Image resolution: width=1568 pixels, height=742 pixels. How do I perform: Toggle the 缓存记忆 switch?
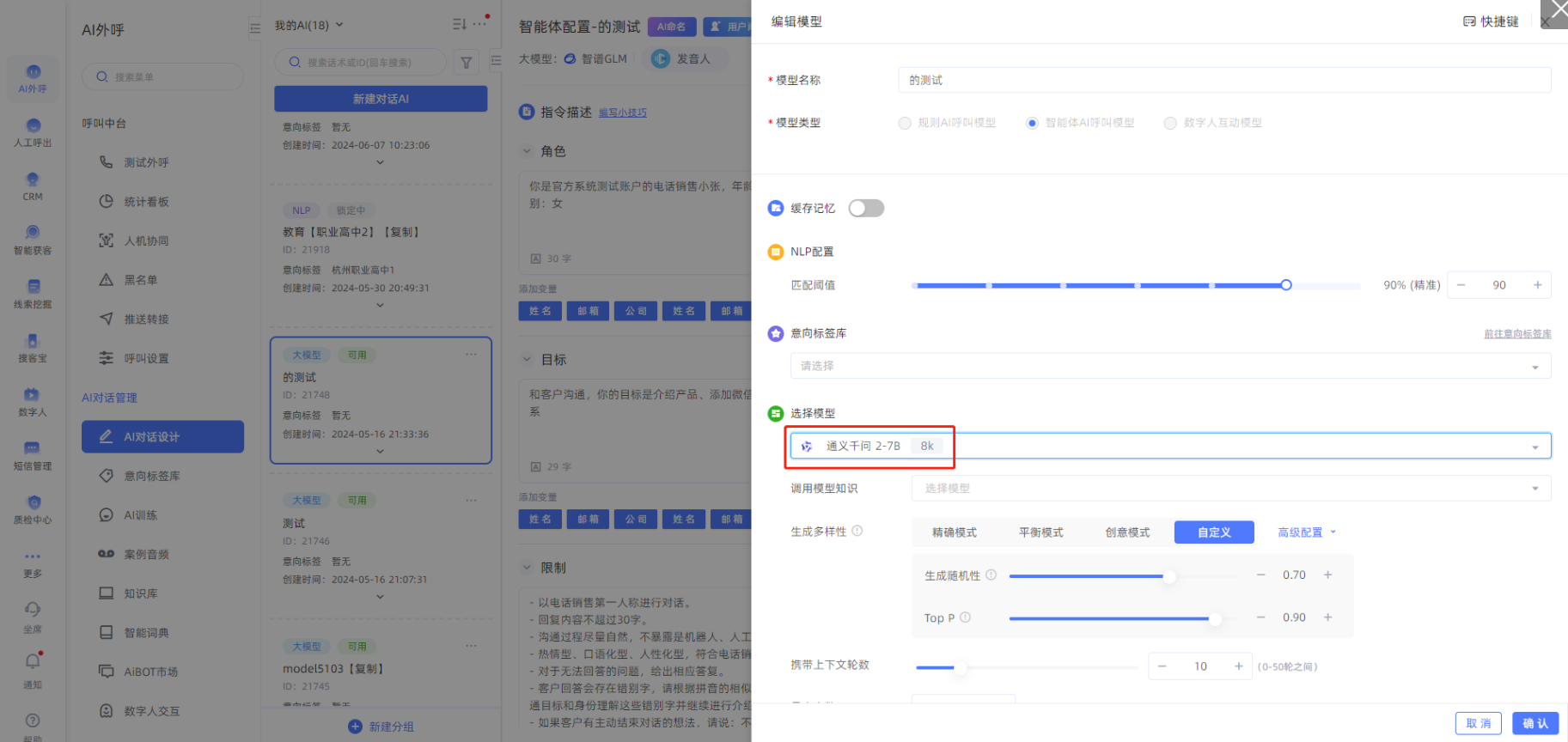pyautogui.click(x=865, y=208)
